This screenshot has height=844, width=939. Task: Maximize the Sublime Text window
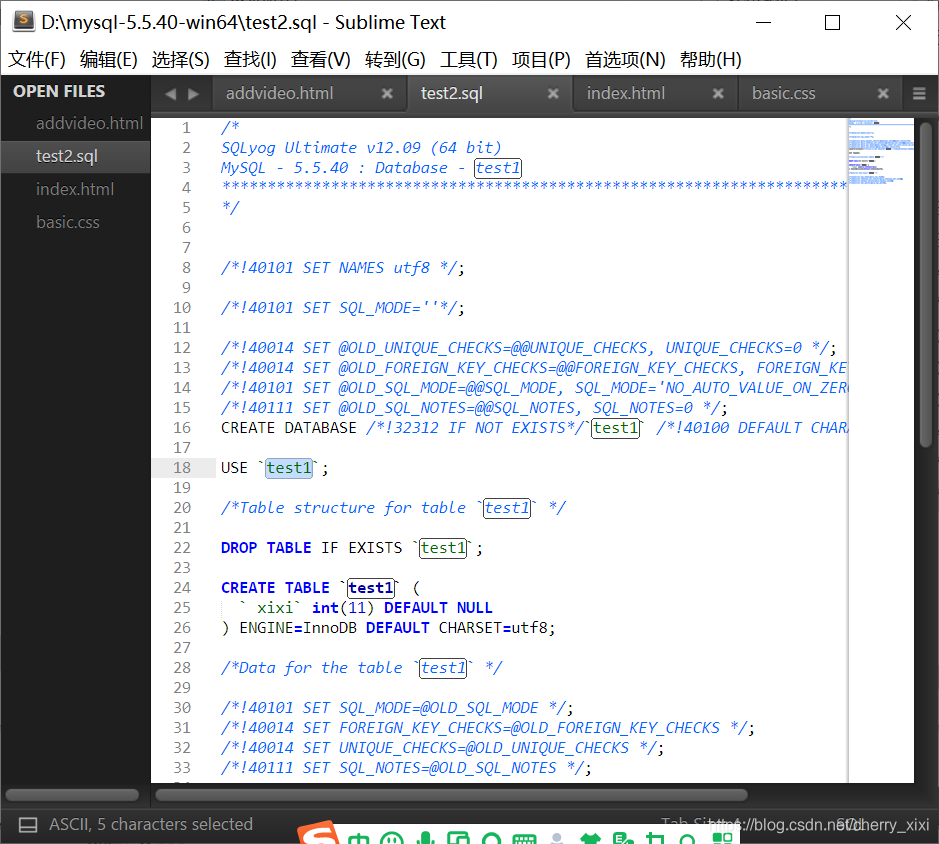pyautogui.click(x=832, y=23)
